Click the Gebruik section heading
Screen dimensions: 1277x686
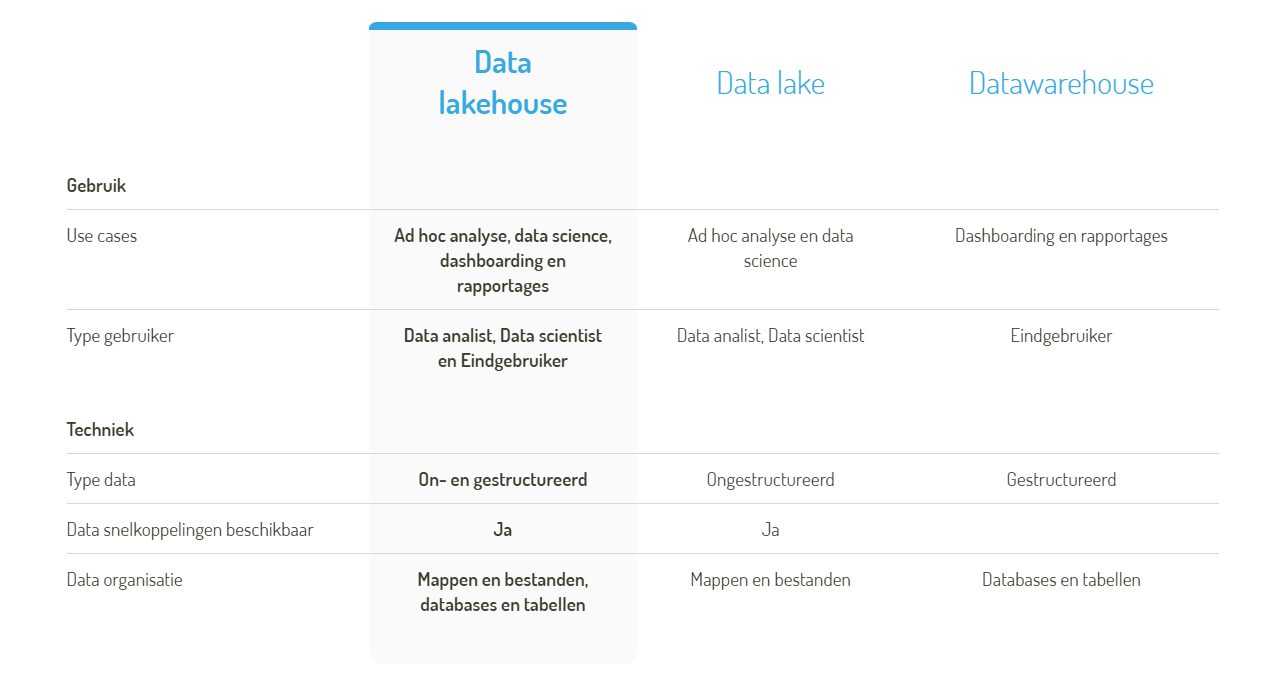tap(96, 186)
